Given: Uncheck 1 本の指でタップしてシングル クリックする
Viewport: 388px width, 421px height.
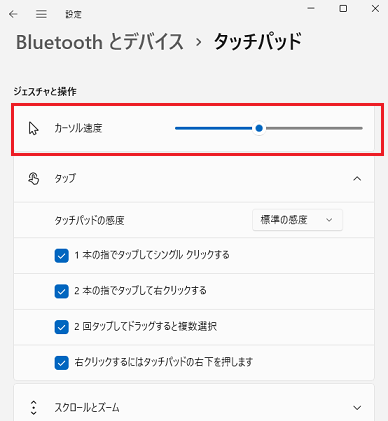Looking at the screenshot, I should 61,256.
